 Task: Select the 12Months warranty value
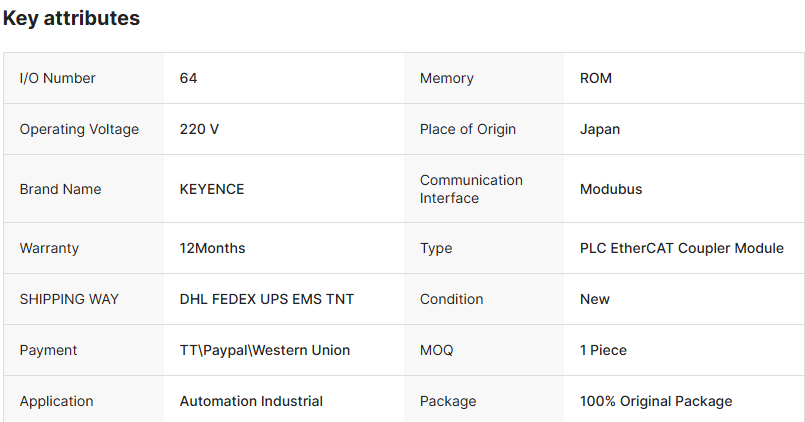pyautogui.click(x=212, y=248)
